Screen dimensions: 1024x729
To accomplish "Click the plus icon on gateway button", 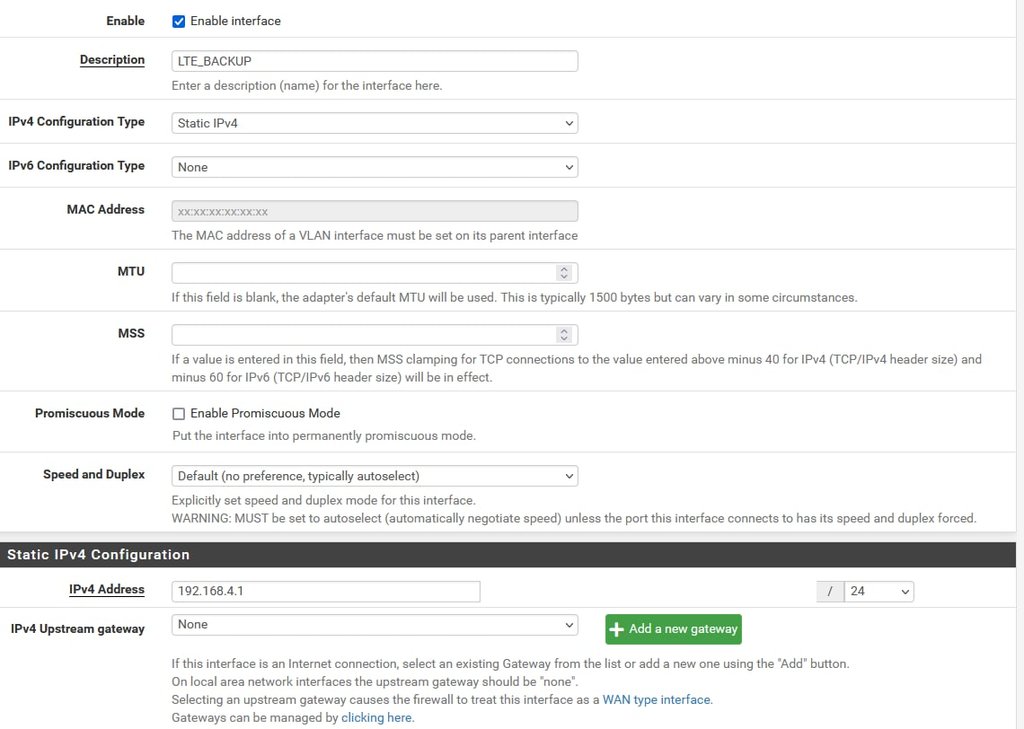I will click(617, 629).
